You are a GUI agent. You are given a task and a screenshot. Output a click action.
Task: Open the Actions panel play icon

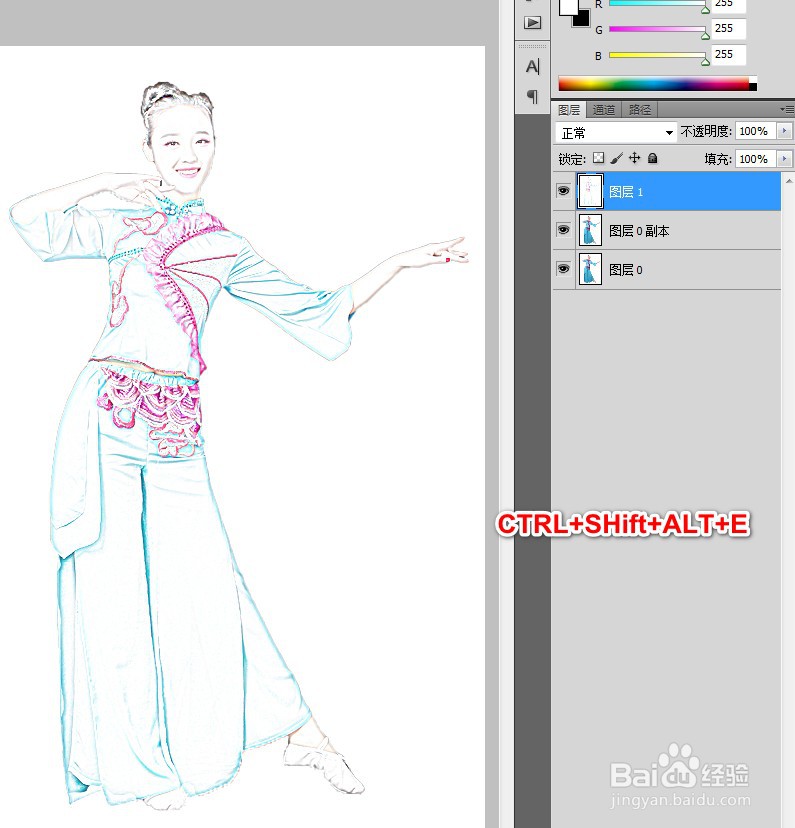532,23
